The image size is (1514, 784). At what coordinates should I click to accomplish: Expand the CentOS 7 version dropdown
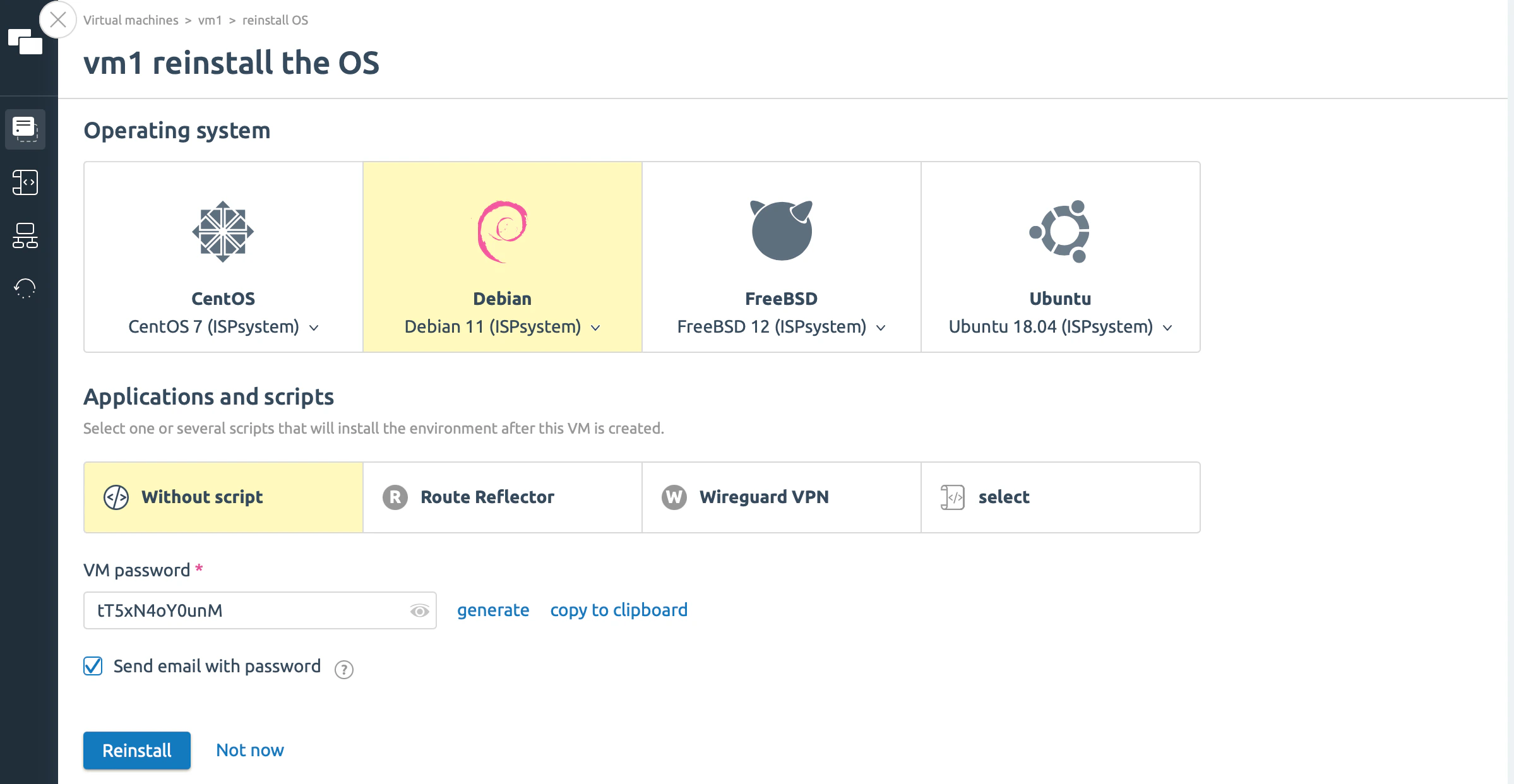click(x=314, y=328)
